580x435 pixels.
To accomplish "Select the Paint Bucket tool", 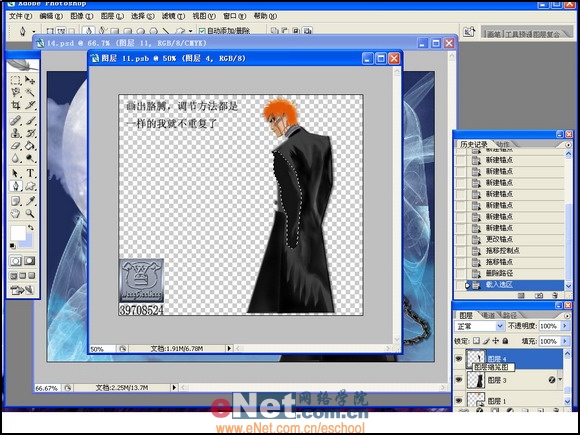I will [x=30, y=146].
